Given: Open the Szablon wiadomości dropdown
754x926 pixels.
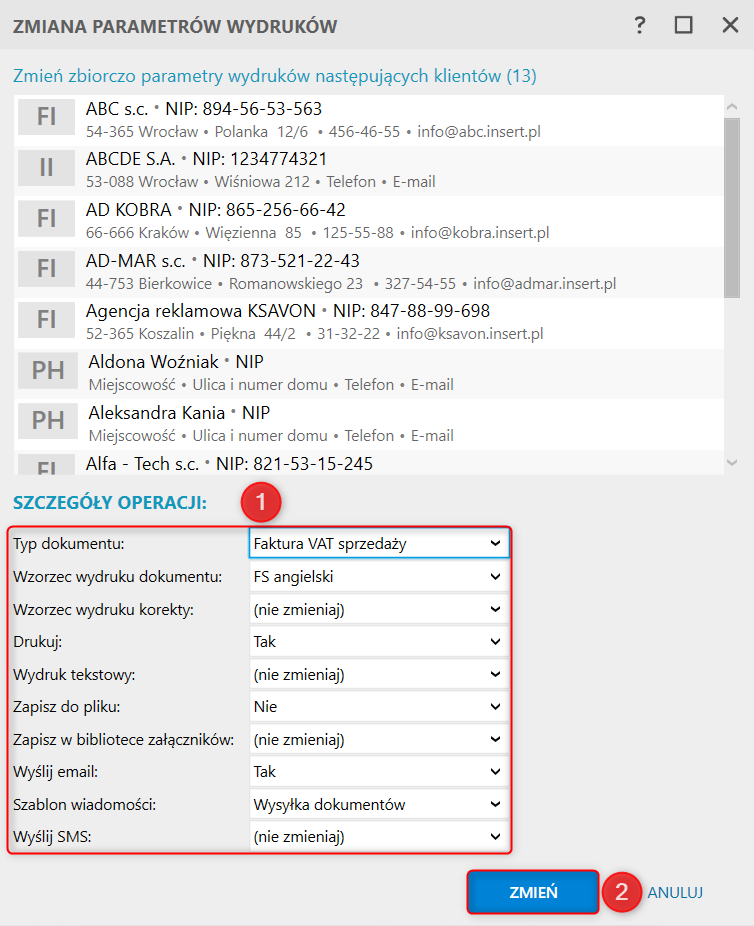Looking at the screenshot, I should tap(379, 804).
